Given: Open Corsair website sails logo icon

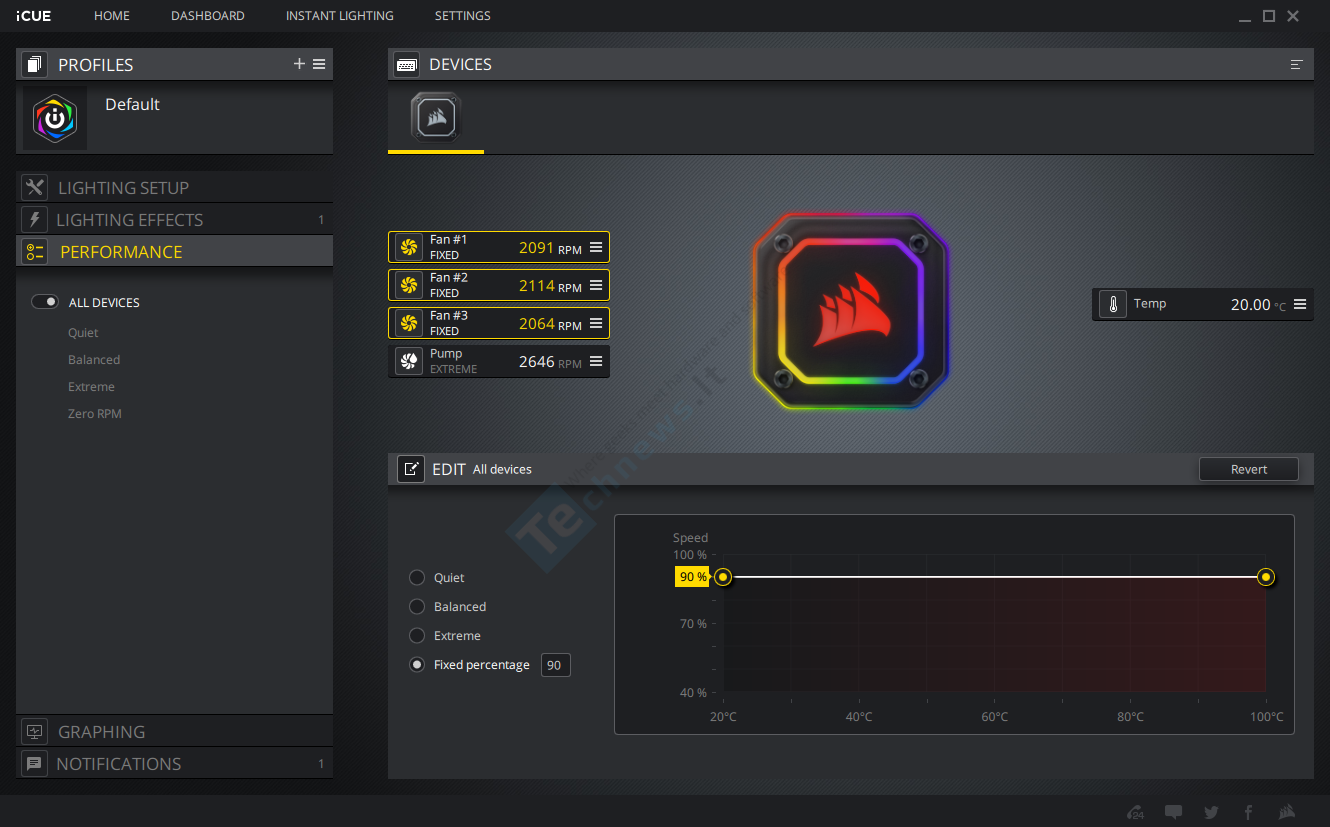Looking at the screenshot, I should 1287,812.
